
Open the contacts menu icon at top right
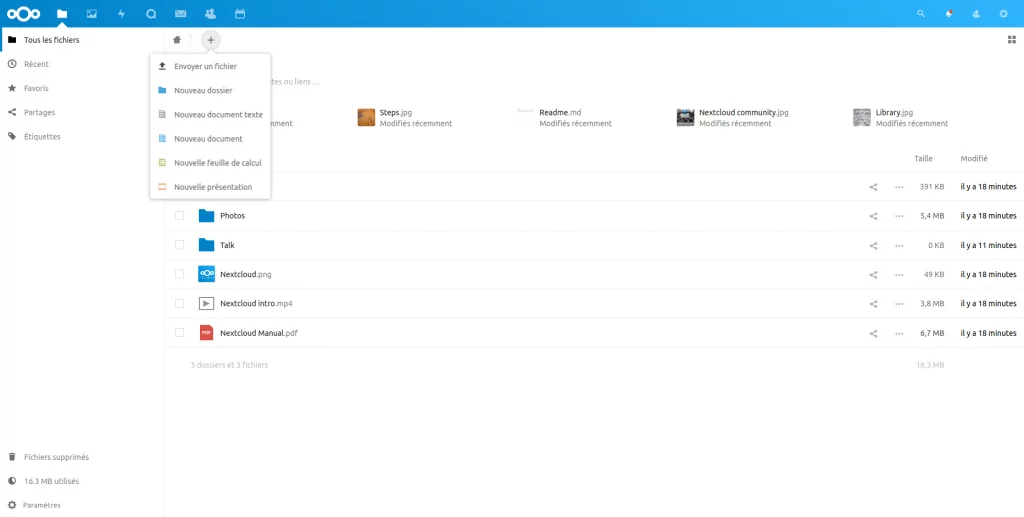click(976, 14)
